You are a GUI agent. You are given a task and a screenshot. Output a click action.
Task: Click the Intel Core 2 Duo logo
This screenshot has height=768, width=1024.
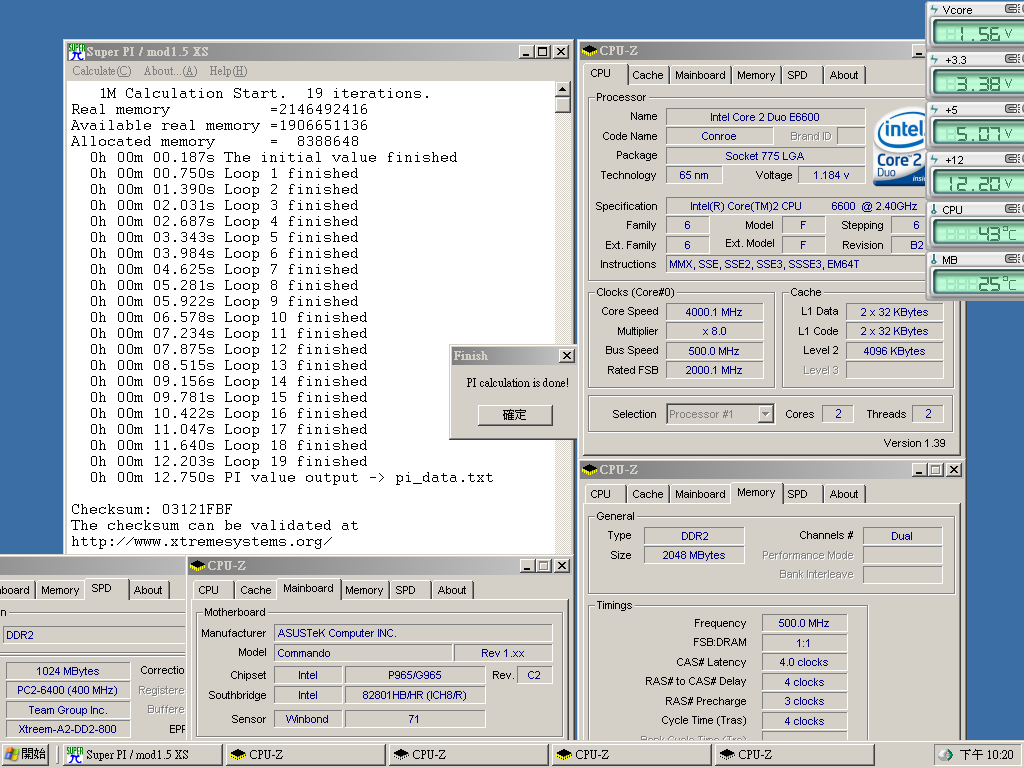click(x=899, y=148)
